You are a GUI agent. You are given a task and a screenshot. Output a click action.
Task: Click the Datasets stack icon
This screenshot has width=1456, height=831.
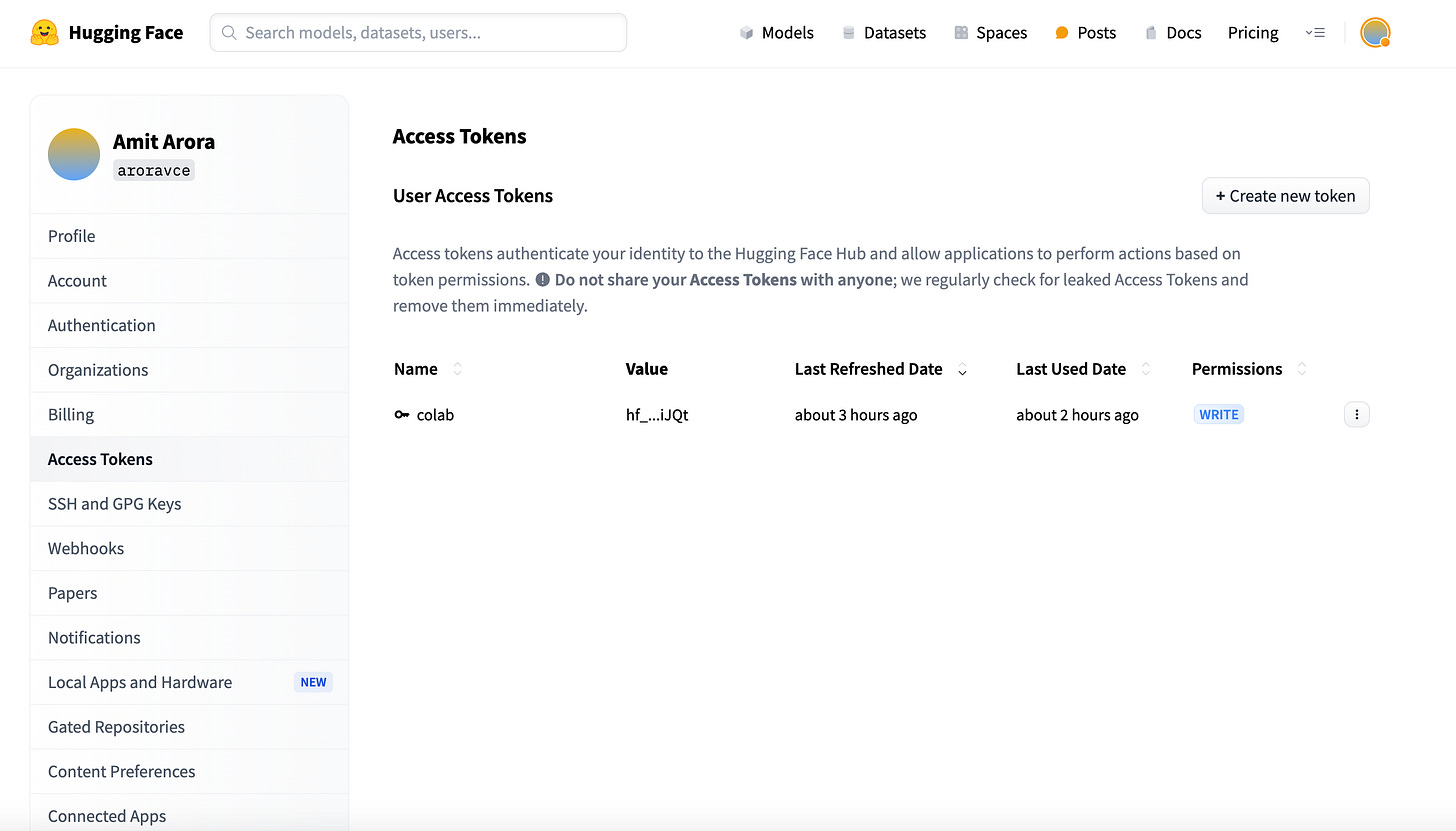(848, 33)
